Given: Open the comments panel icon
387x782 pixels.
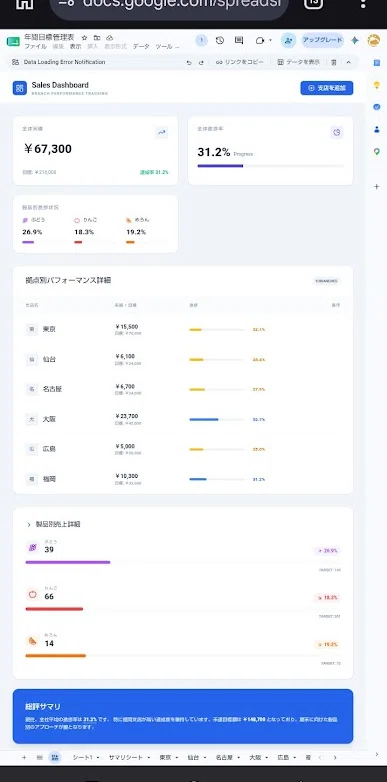Looking at the screenshot, I should 239,40.
